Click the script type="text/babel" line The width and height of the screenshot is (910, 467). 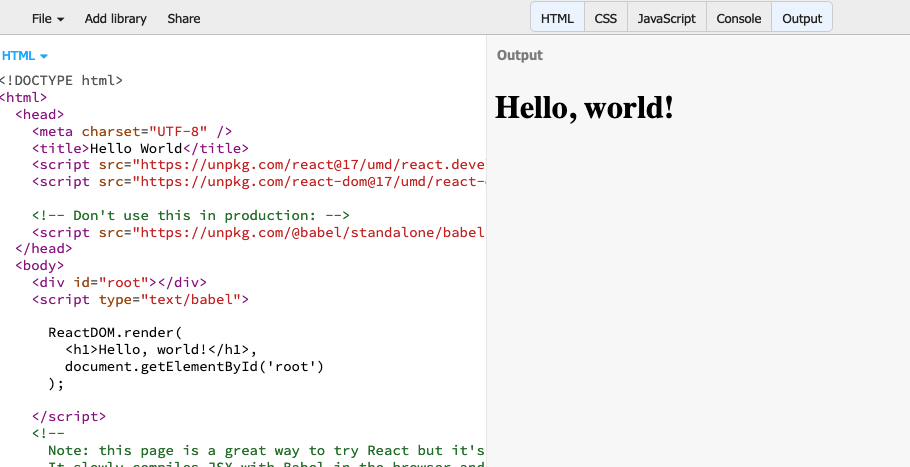point(140,299)
